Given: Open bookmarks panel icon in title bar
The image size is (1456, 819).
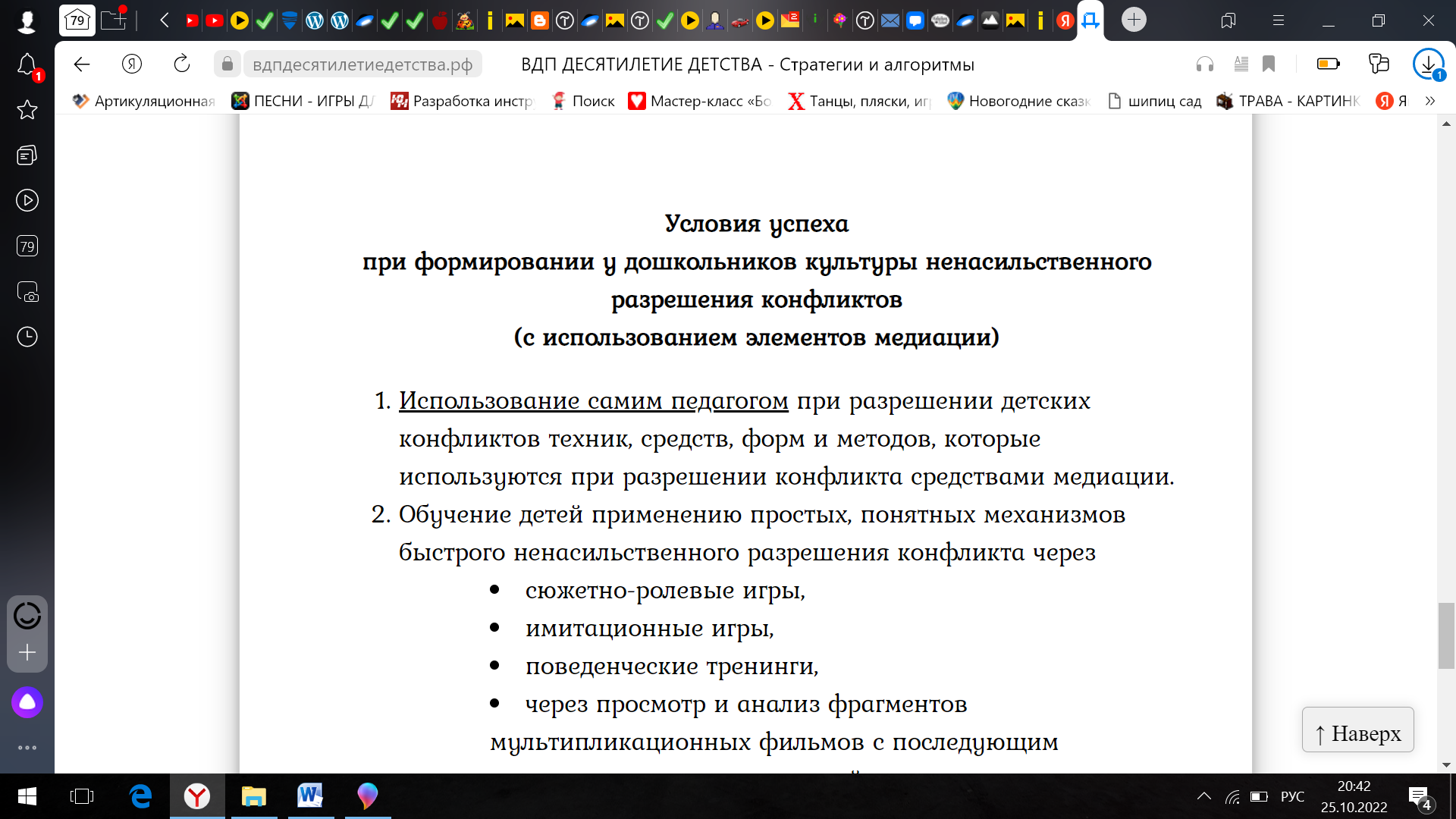Looking at the screenshot, I should pyautogui.click(x=1228, y=20).
